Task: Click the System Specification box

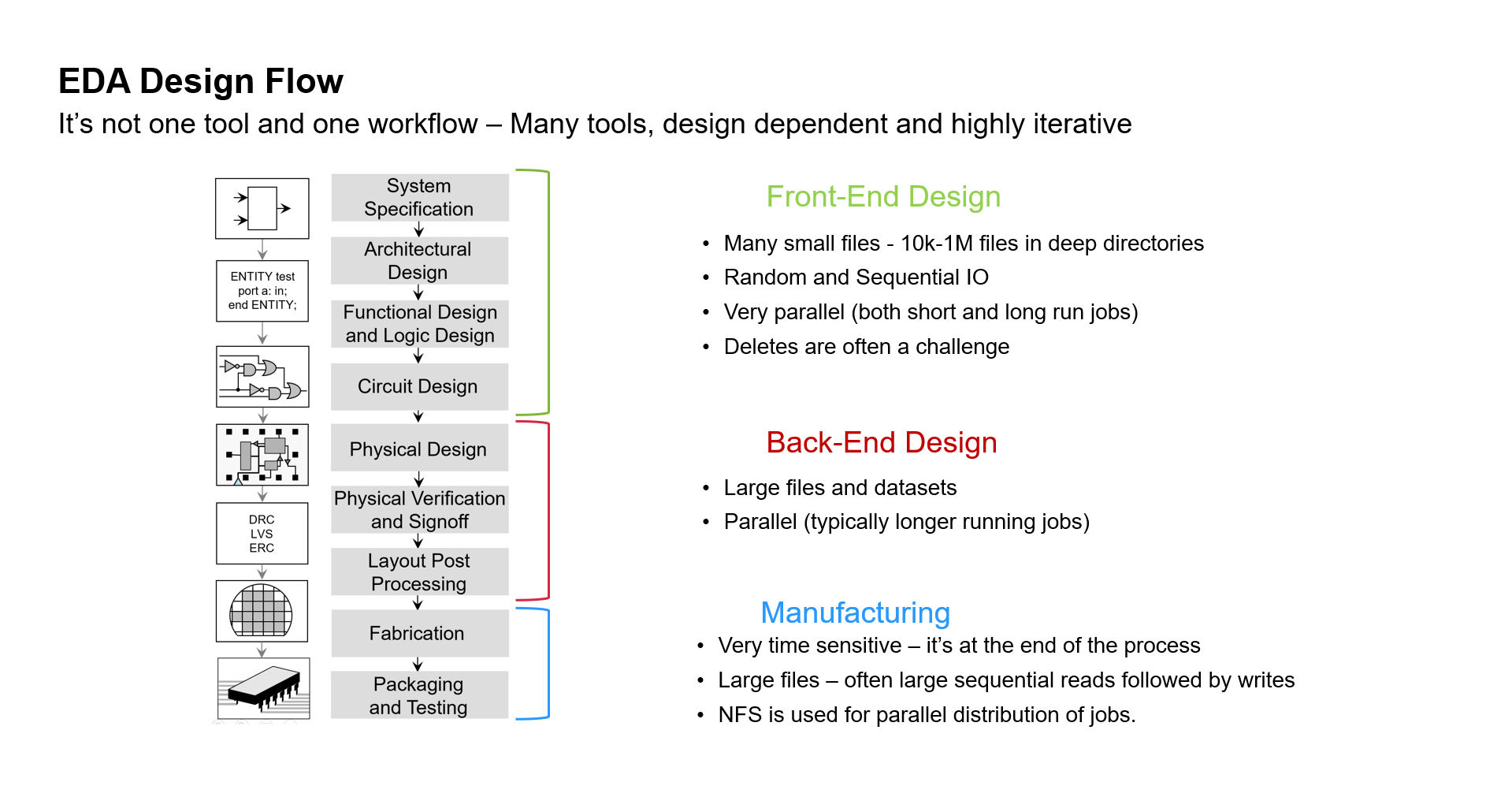Action: click(x=419, y=197)
